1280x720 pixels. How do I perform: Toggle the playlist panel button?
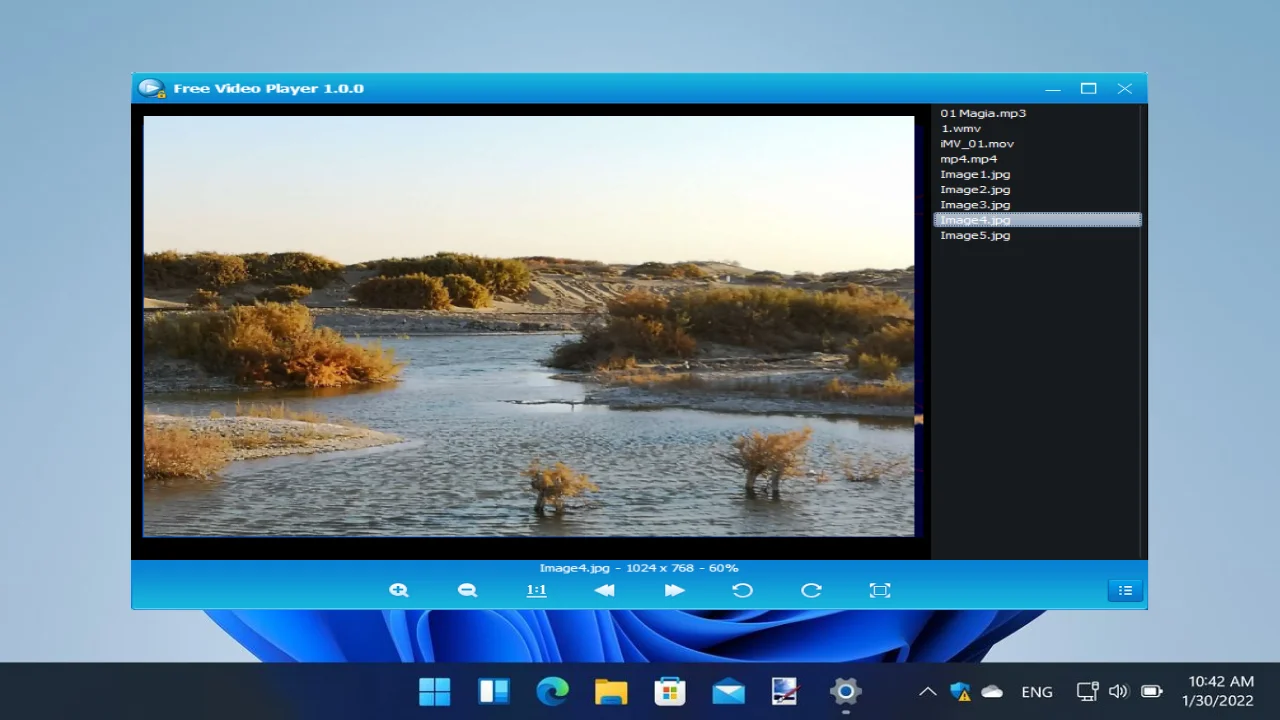click(x=1125, y=590)
